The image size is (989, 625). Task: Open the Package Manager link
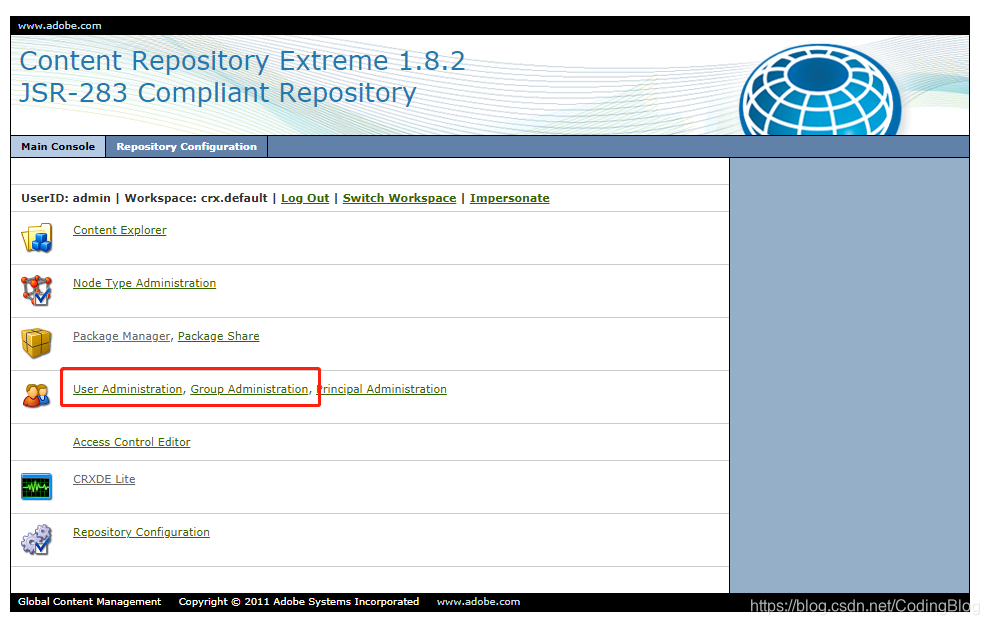coord(122,336)
